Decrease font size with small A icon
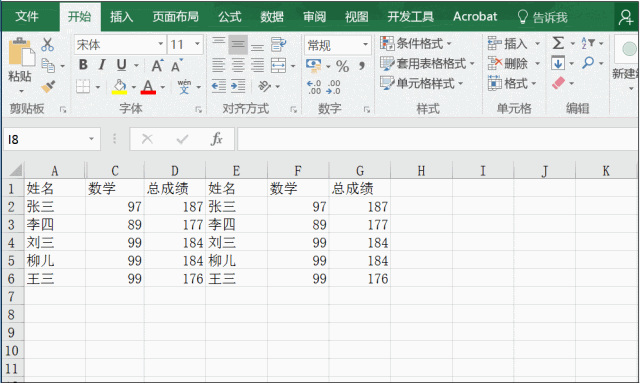Viewport: 640px width, 383px height. pyautogui.click(x=176, y=65)
